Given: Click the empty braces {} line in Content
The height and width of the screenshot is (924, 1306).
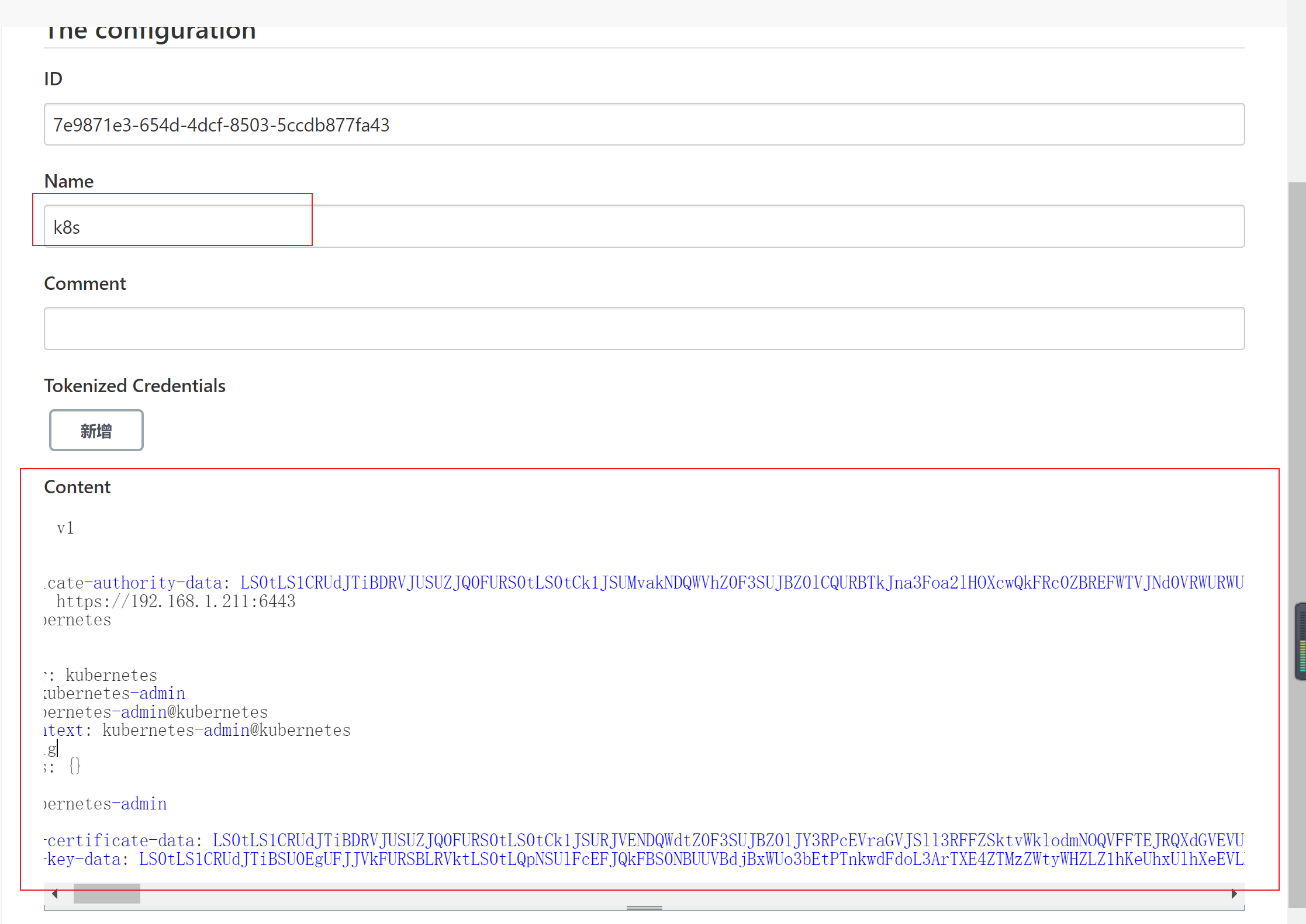Looking at the screenshot, I should tap(74, 767).
